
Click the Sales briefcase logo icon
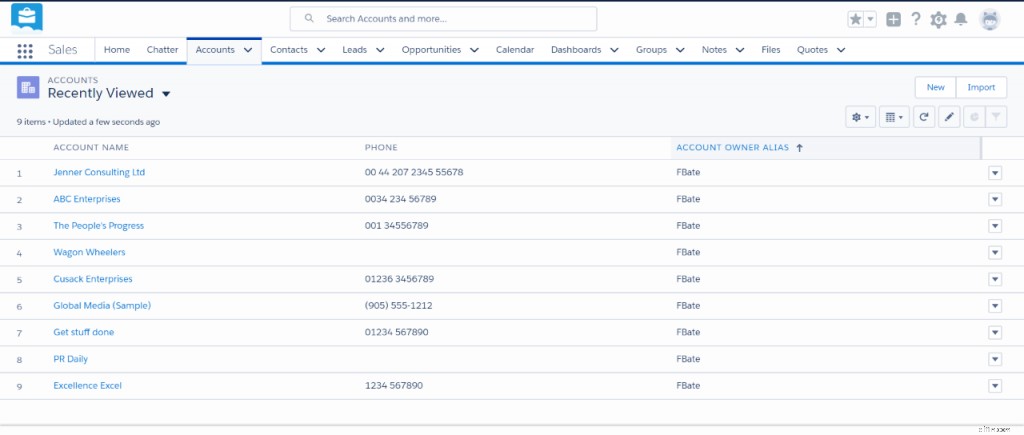pyautogui.click(x=27, y=18)
